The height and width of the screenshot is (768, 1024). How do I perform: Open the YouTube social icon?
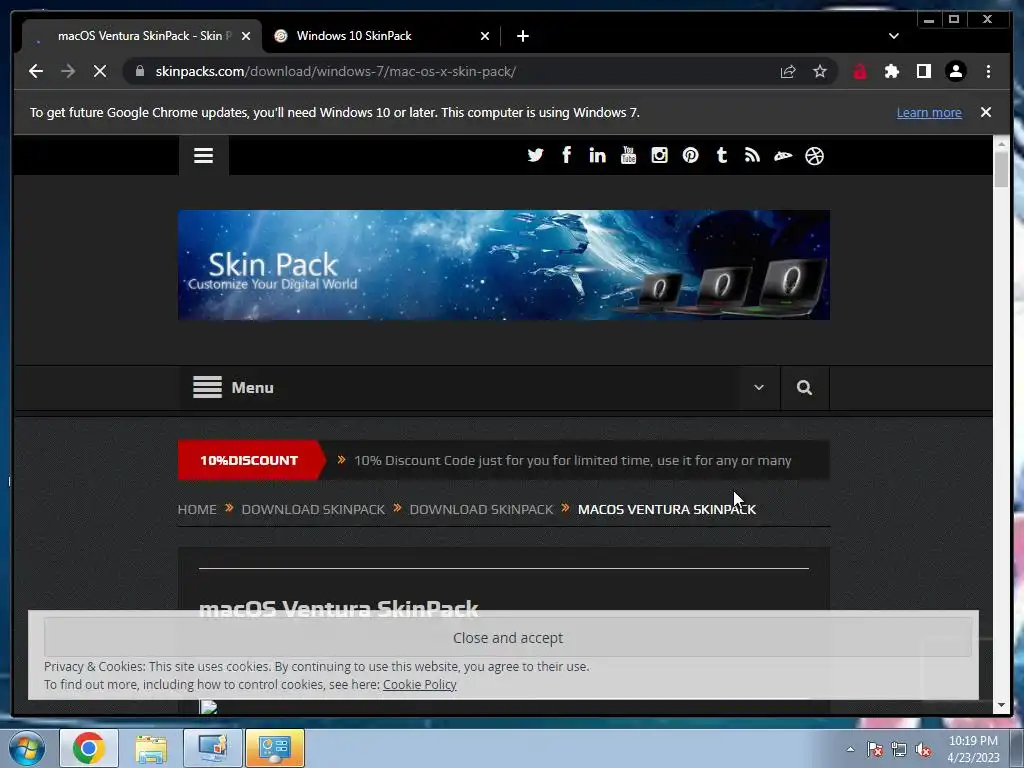628,155
